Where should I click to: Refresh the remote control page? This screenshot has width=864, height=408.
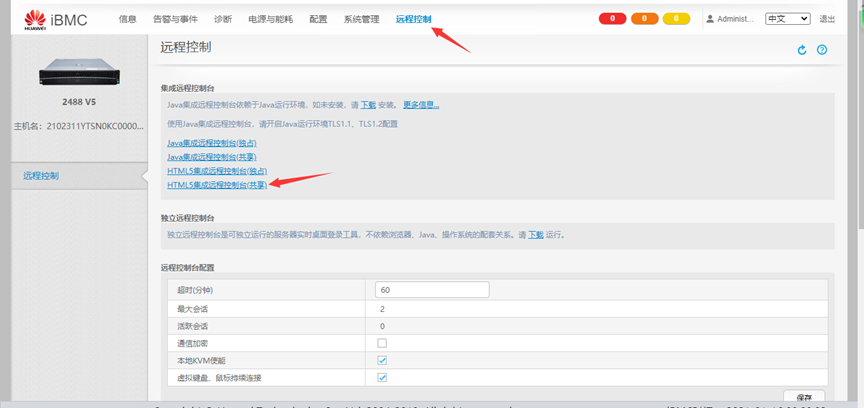[802, 50]
